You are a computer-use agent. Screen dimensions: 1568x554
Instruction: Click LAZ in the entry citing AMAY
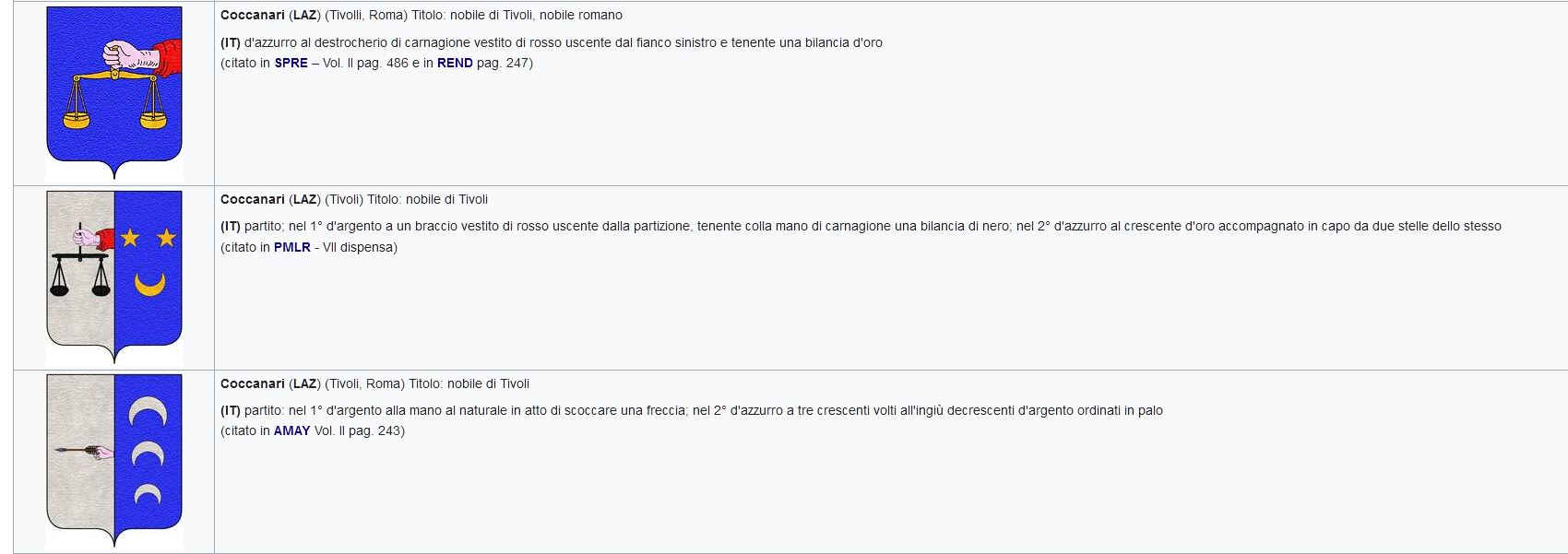304,384
